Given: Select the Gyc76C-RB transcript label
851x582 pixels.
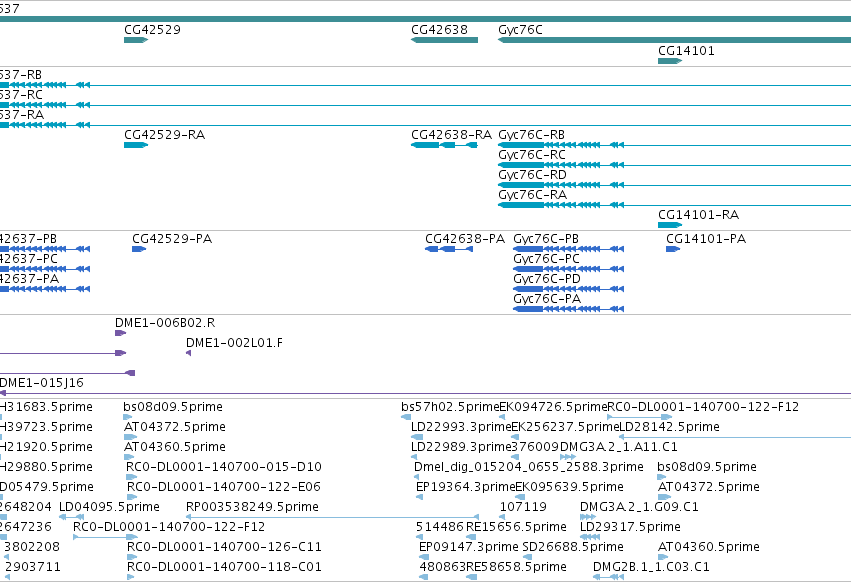Looking at the screenshot, I should [x=531, y=135].
